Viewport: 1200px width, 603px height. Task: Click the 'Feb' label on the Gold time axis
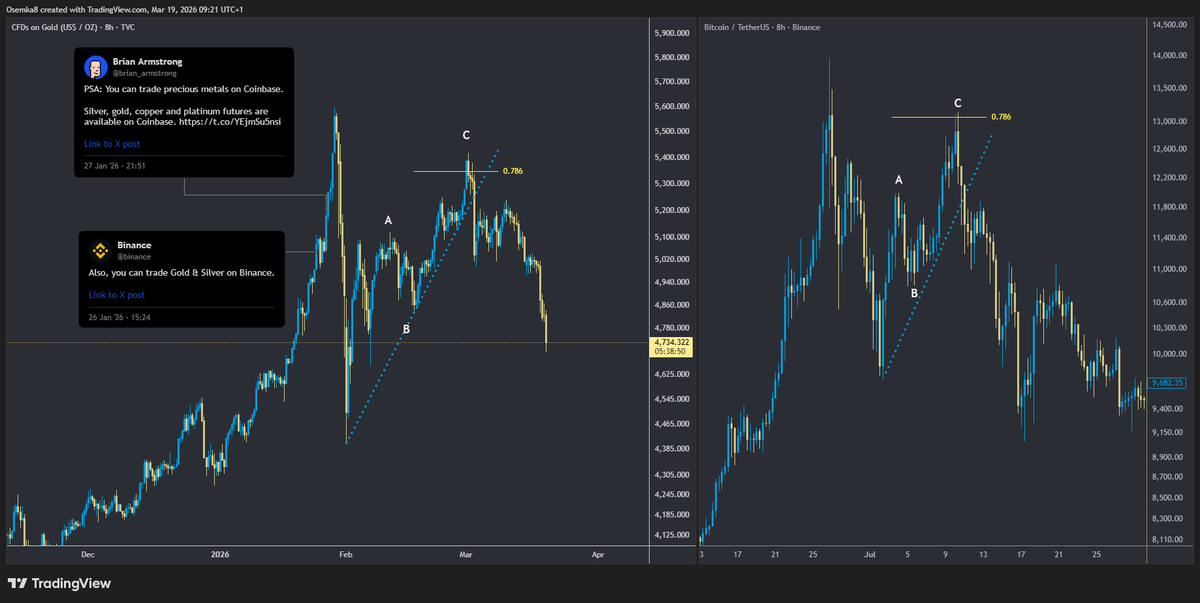(x=346, y=553)
